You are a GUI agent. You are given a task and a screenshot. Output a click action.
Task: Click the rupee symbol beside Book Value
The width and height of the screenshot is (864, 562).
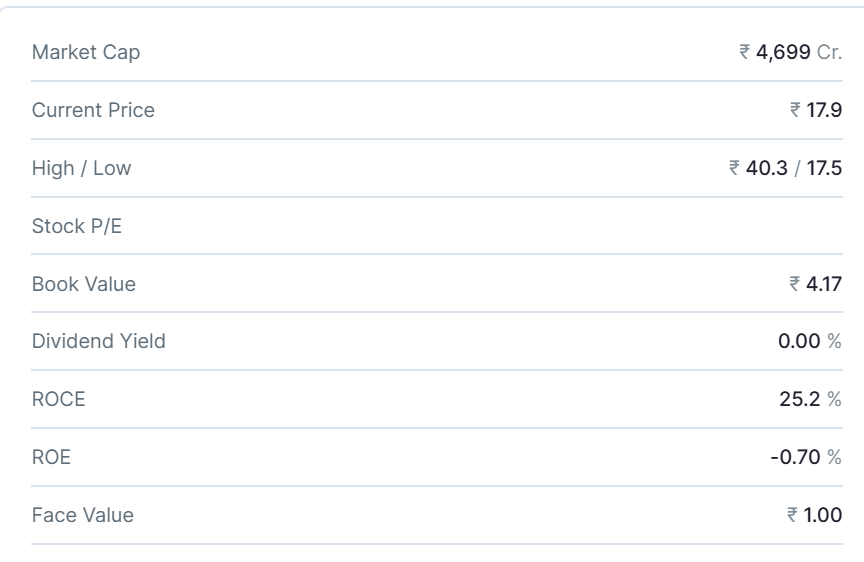tap(795, 285)
